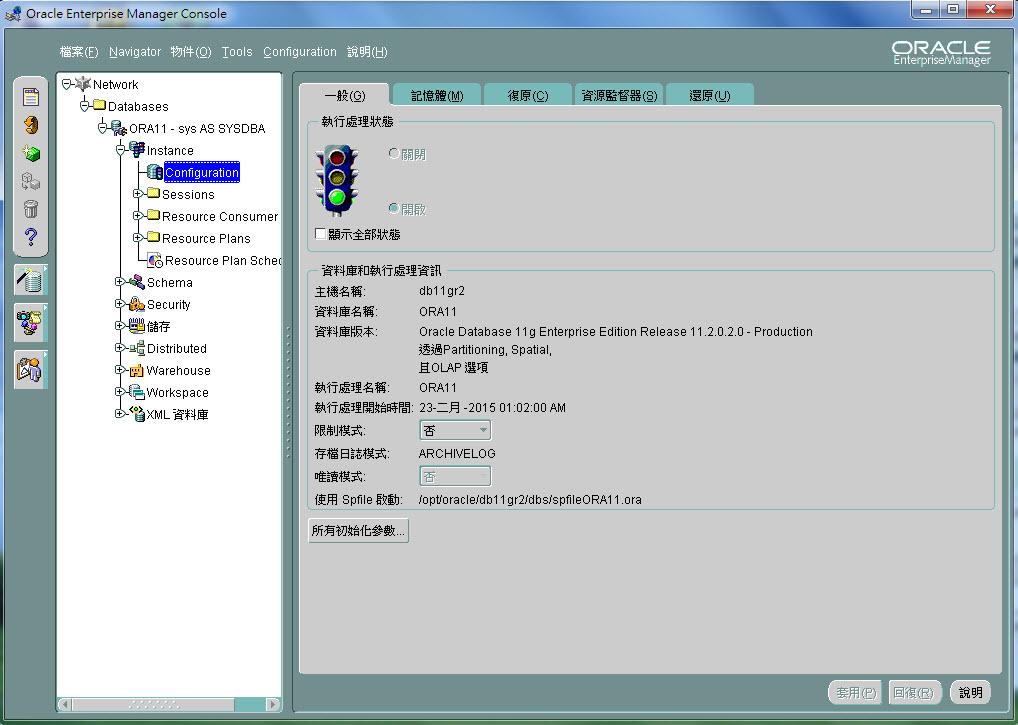Open the 說明(H) menu
This screenshot has height=725, width=1018.
[367, 52]
